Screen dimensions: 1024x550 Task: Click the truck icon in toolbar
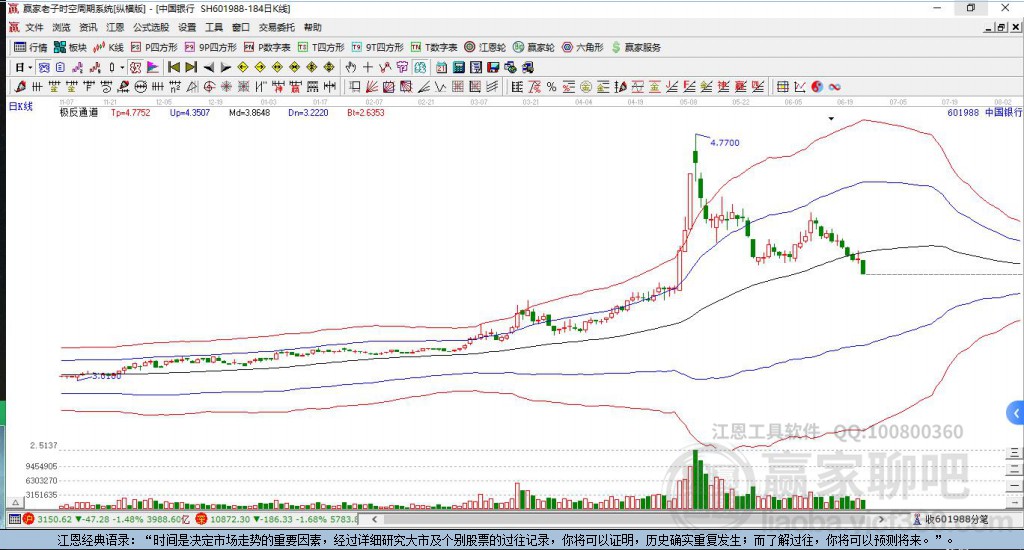tap(527, 67)
